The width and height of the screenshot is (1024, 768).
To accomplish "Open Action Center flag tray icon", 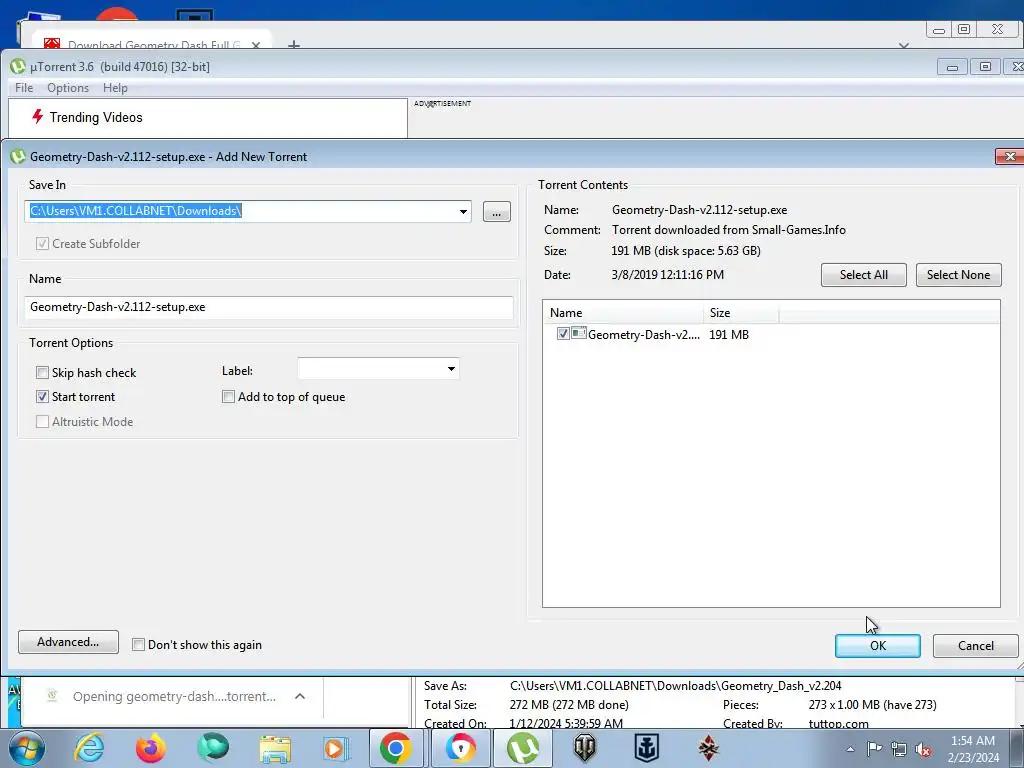I will [874, 749].
